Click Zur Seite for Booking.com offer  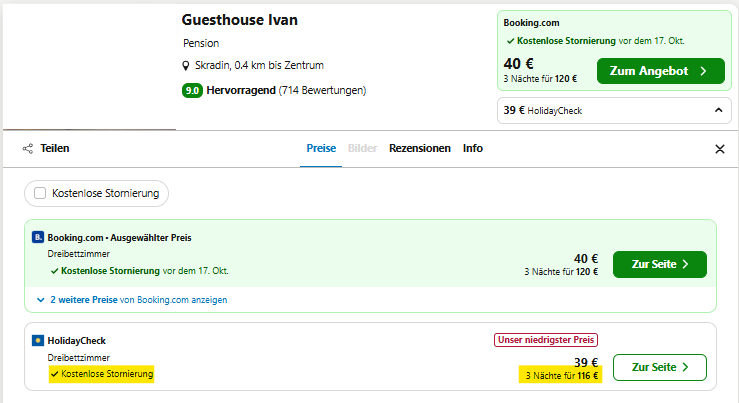click(660, 264)
